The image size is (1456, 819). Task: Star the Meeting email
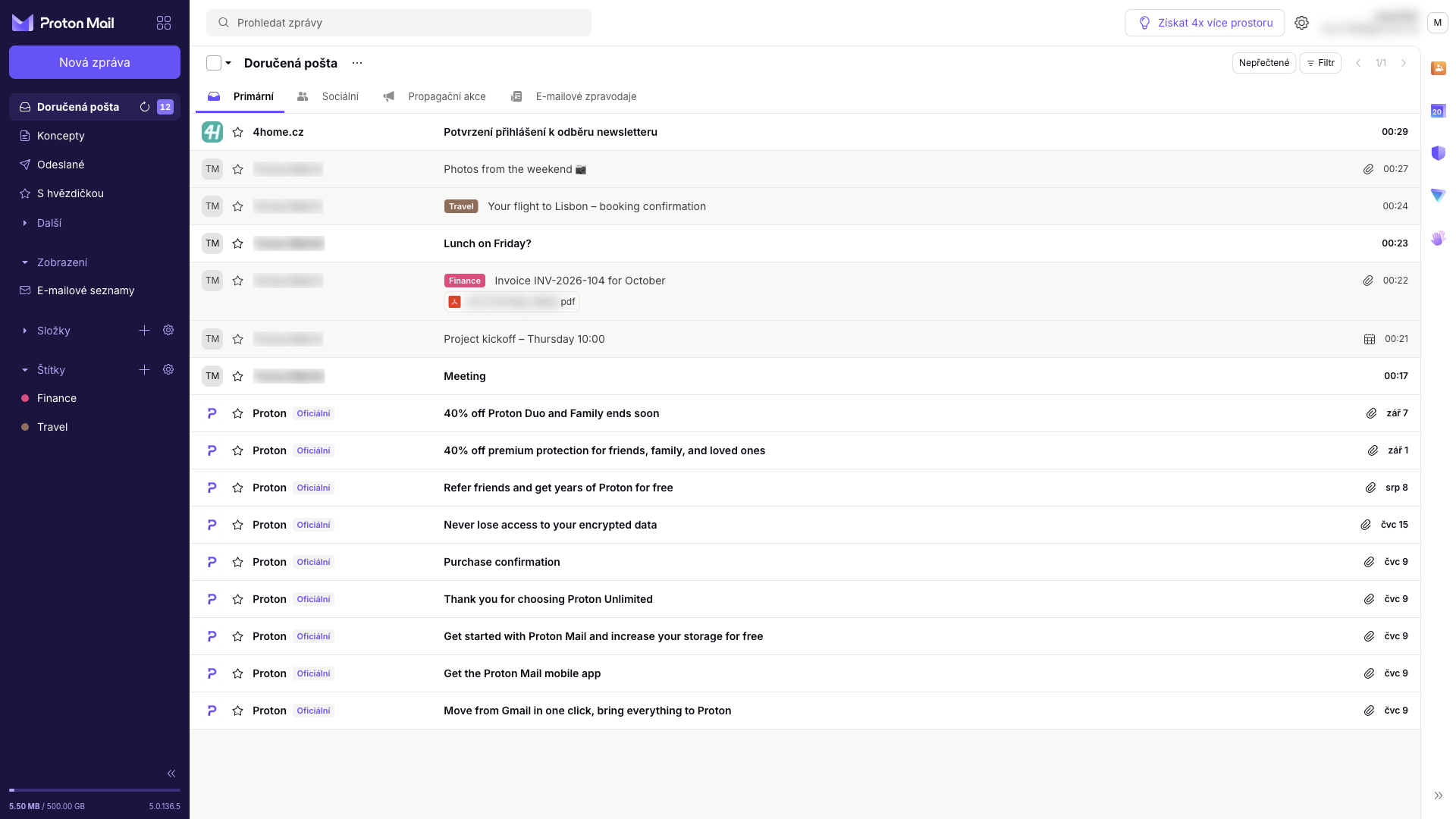(237, 376)
